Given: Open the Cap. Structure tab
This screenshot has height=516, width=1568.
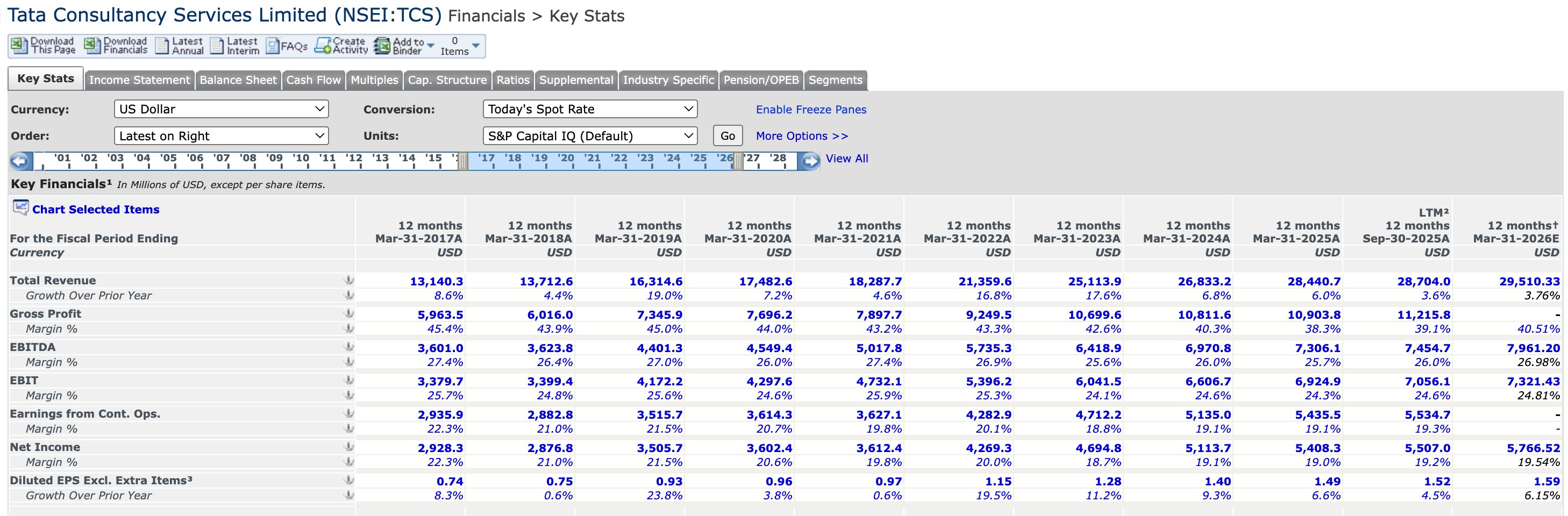Looking at the screenshot, I should [x=447, y=80].
